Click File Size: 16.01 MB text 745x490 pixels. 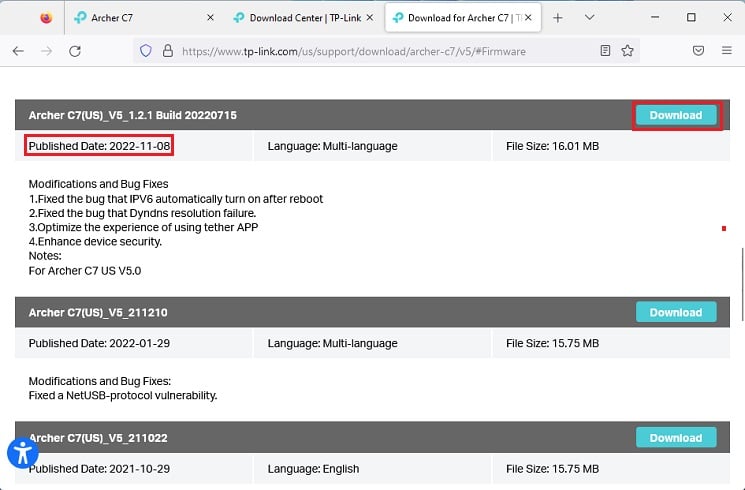pyautogui.click(x=553, y=146)
